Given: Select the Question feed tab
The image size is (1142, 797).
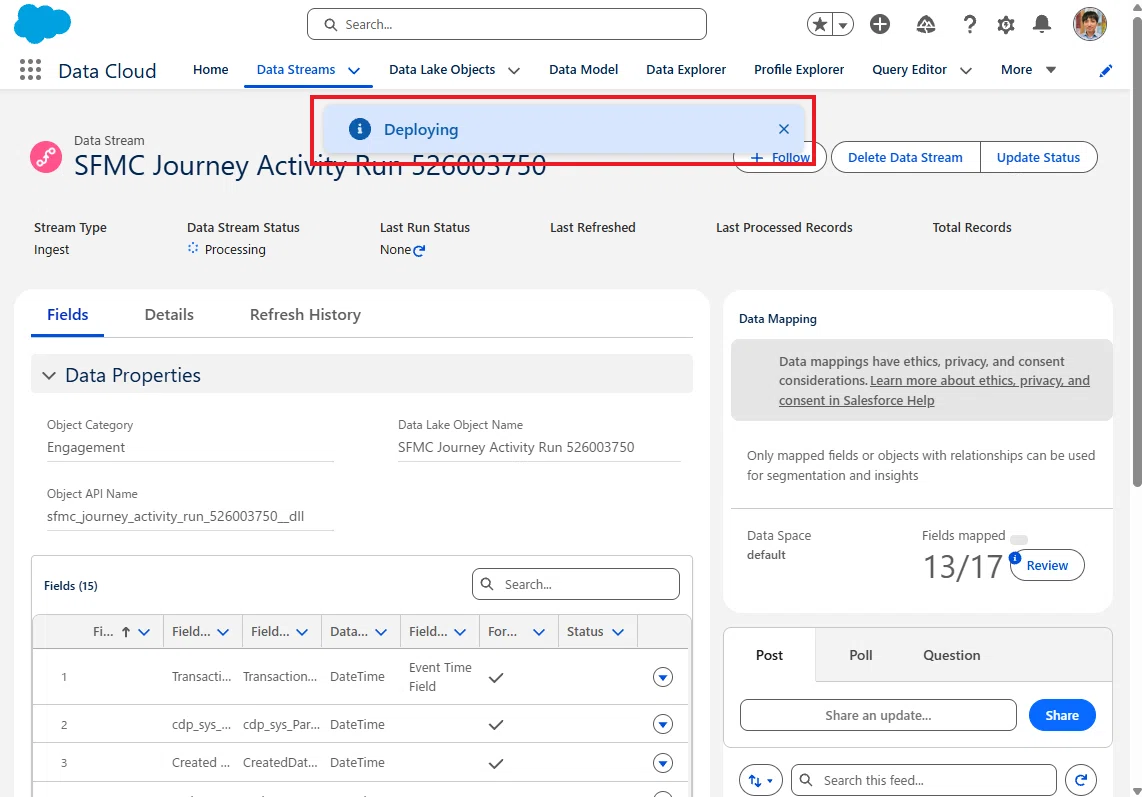Looking at the screenshot, I should [951, 655].
